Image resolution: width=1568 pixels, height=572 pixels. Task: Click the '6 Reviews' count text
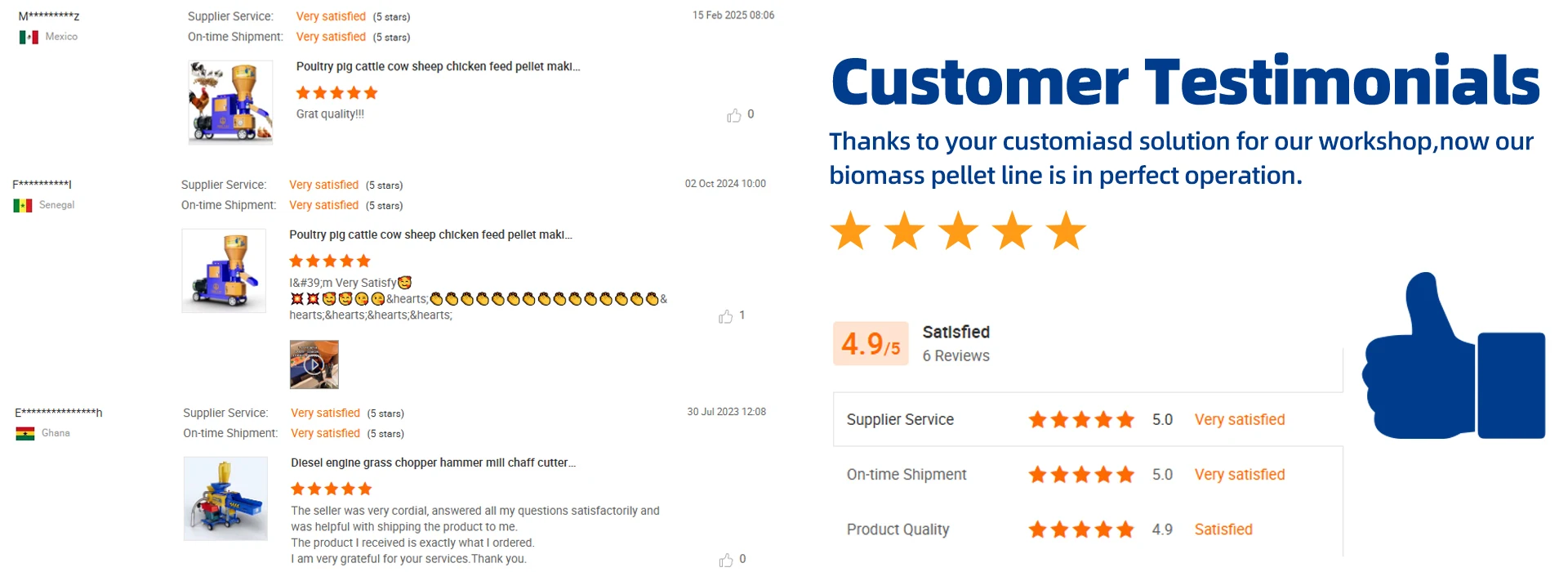click(x=956, y=355)
